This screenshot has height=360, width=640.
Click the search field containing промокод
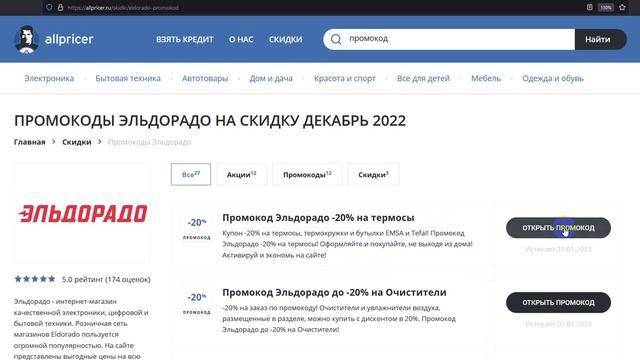point(449,39)
